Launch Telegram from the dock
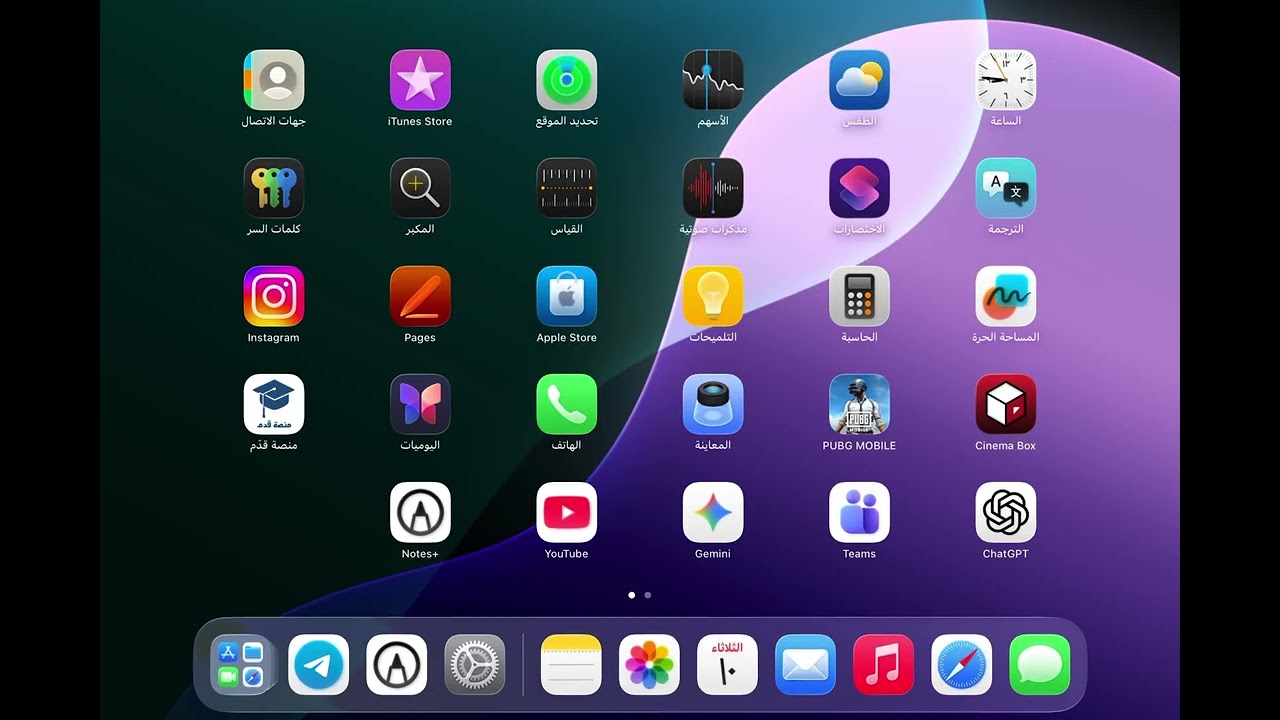The width and height of the screenshot is (1280, 720). (319, 665)
